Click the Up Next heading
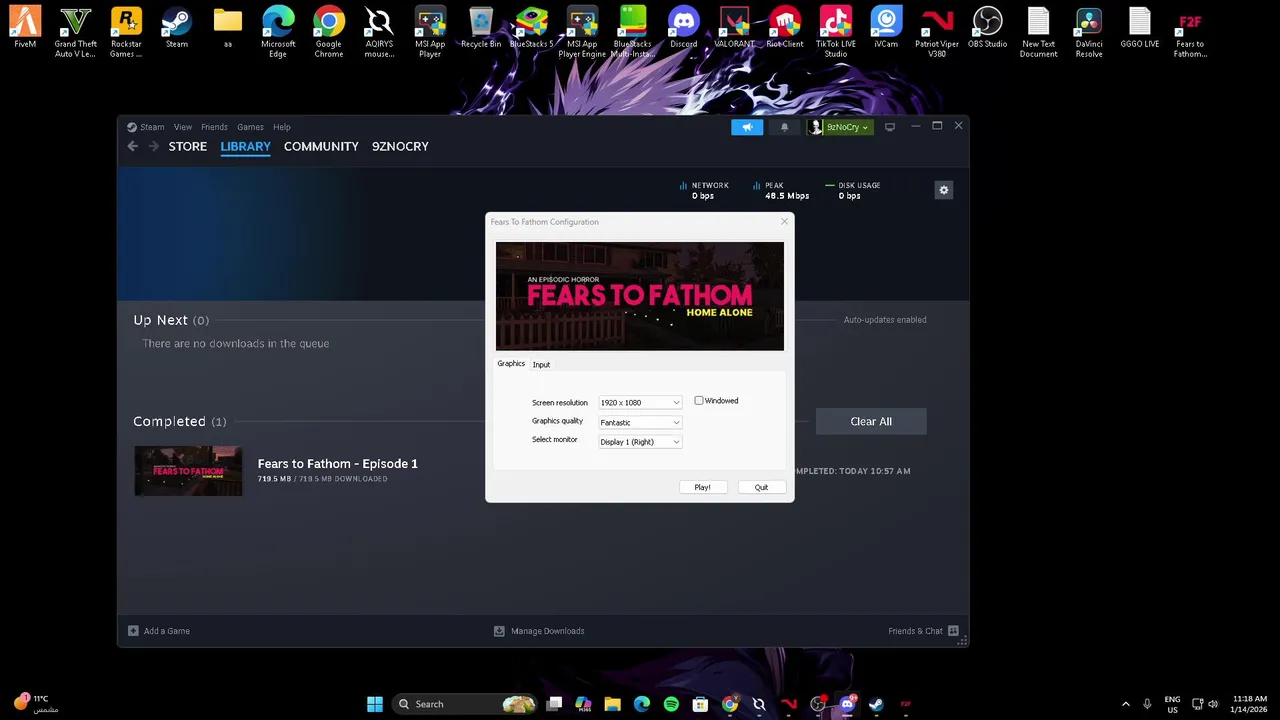This screenshot has width=1280, height=720. 161,320
